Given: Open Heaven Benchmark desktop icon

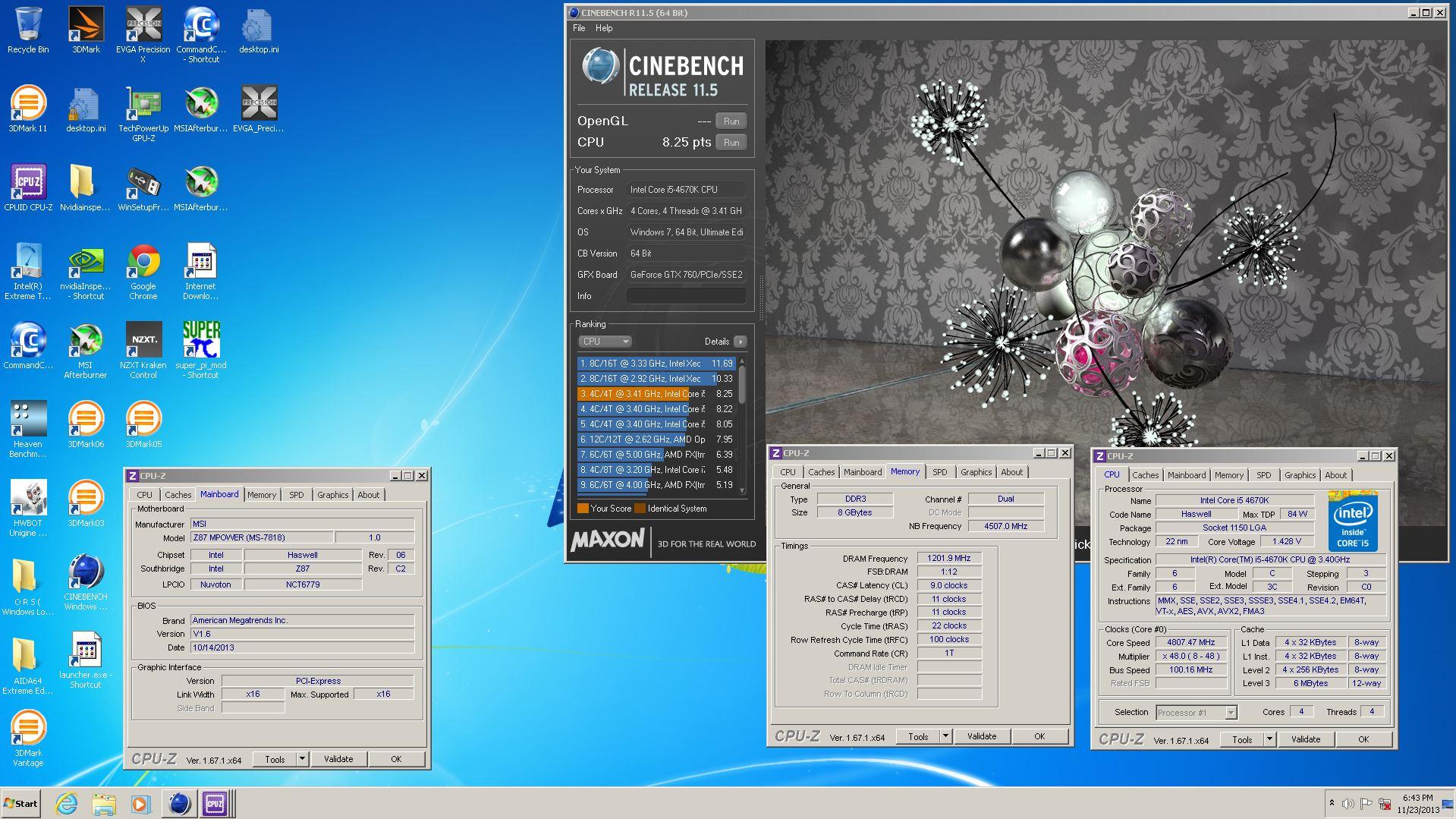Looking at the screenshot, I should click(x=28, y=430).
